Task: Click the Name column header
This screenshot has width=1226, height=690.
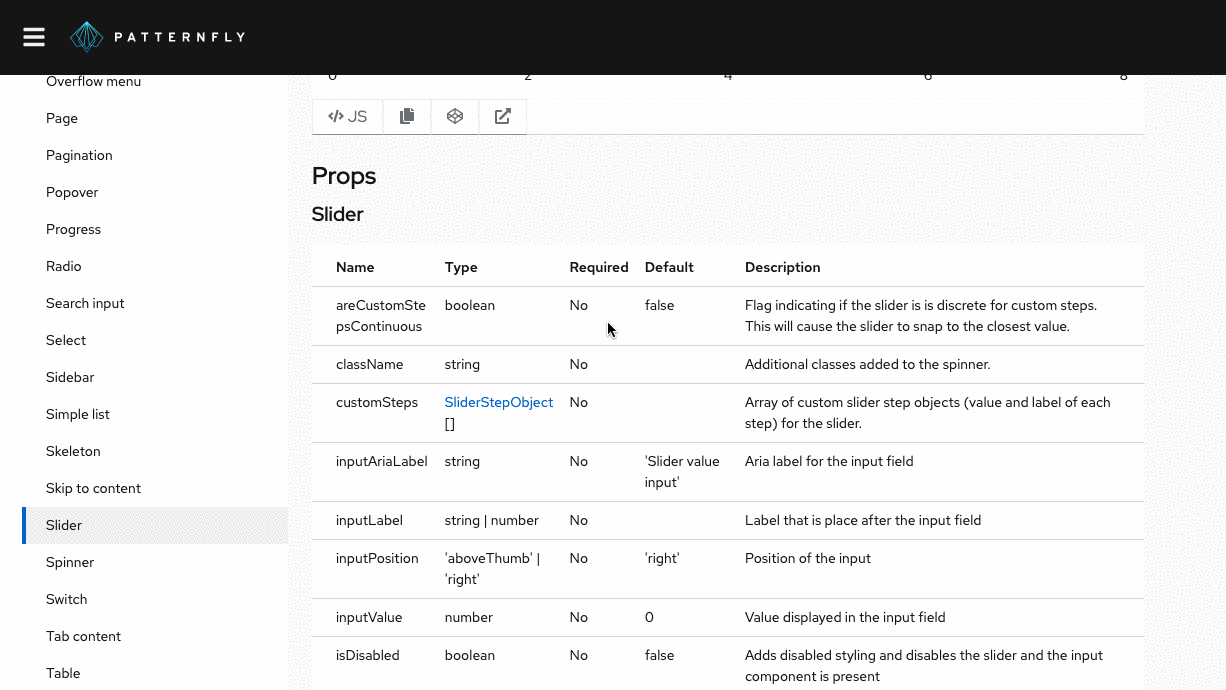Action: pyautogui.click(x=355, y=267)
